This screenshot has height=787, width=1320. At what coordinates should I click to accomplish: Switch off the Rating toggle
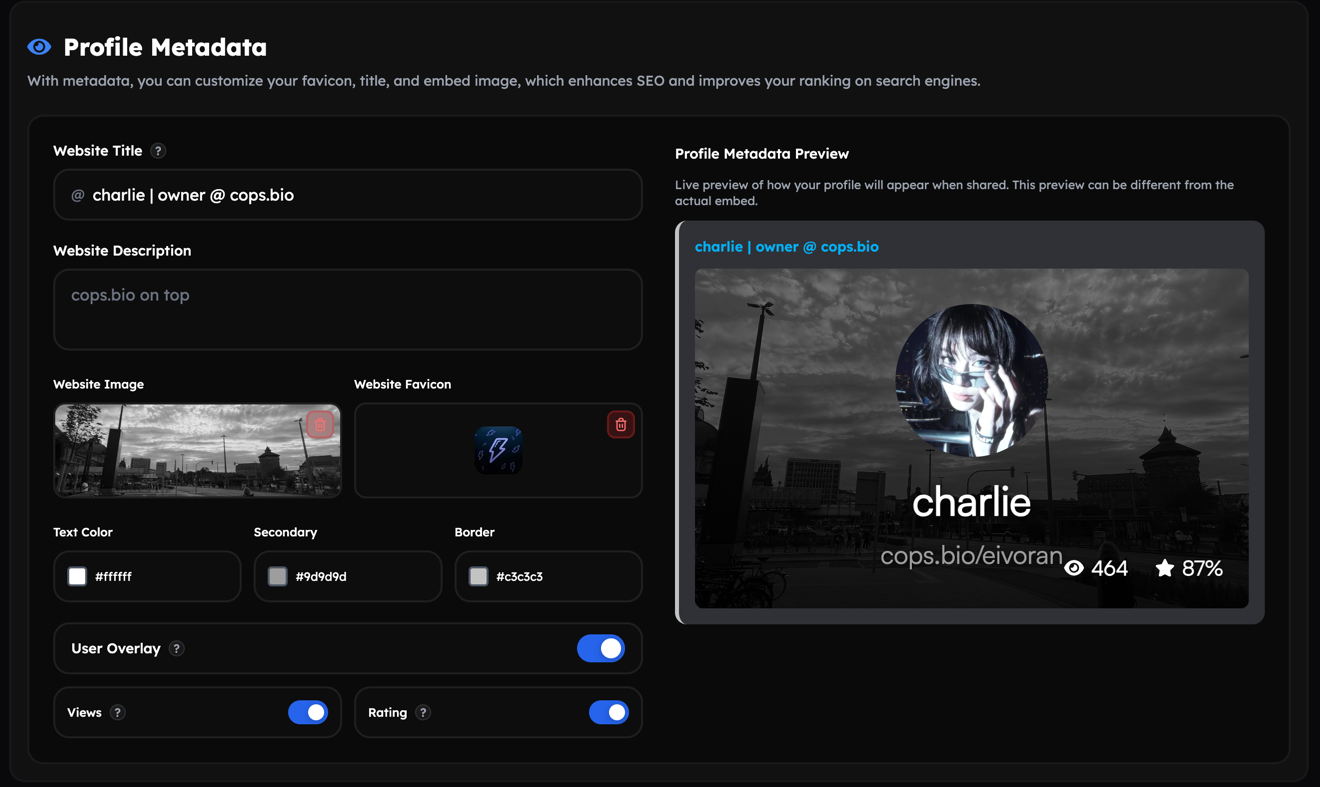click(609, 712)
